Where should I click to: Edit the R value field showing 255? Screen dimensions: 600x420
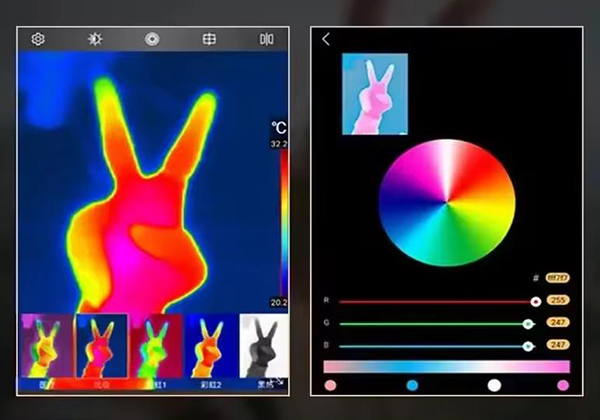(558, 300)
